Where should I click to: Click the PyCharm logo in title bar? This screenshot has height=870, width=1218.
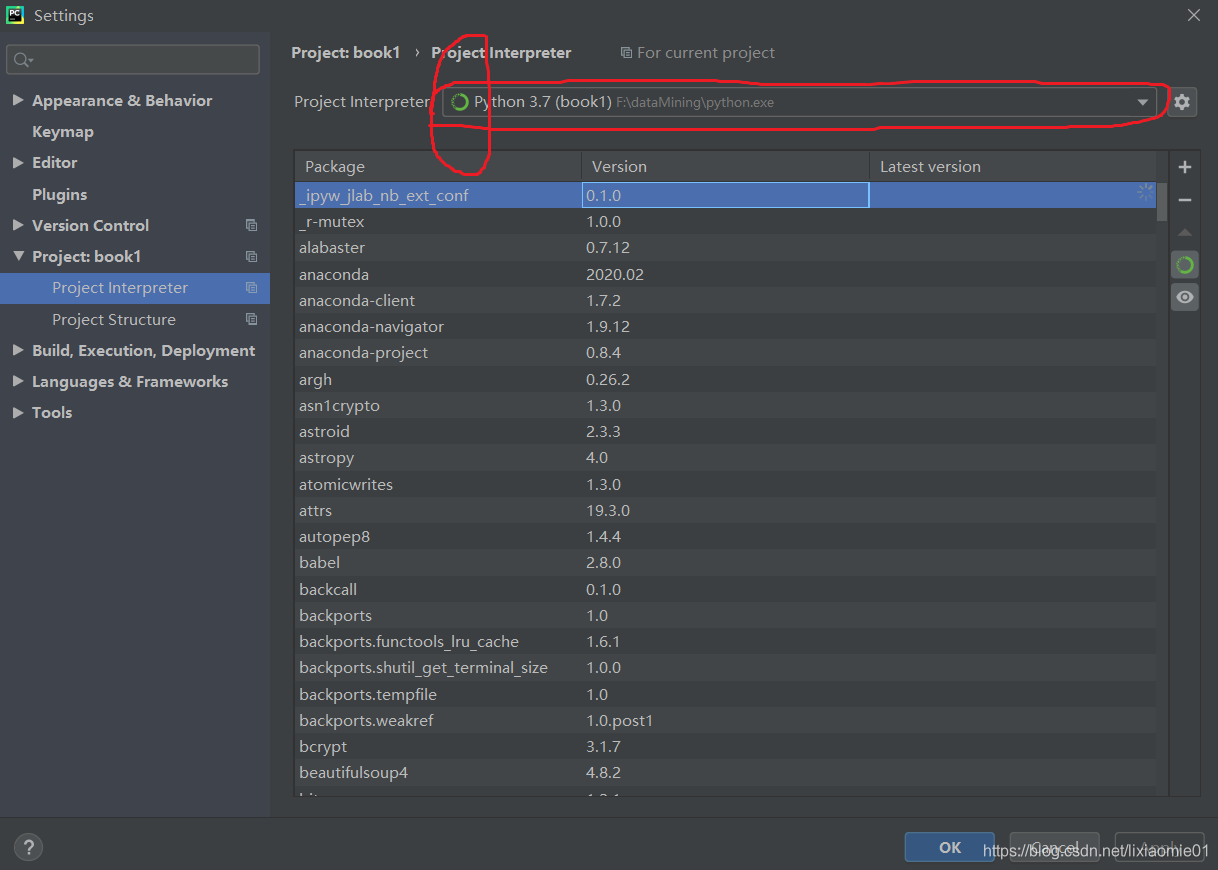point(15,15)
